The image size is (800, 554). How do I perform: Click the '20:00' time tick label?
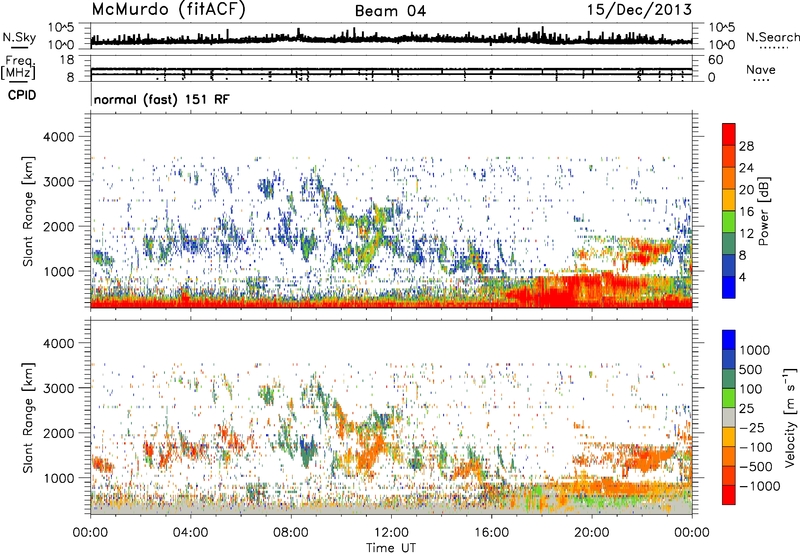pos(592,533)
